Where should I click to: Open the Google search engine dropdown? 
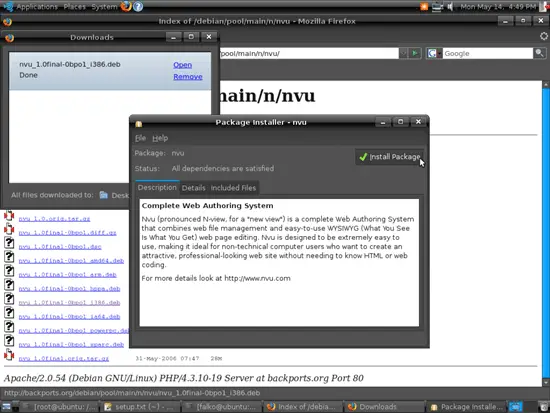click(434, 53)
